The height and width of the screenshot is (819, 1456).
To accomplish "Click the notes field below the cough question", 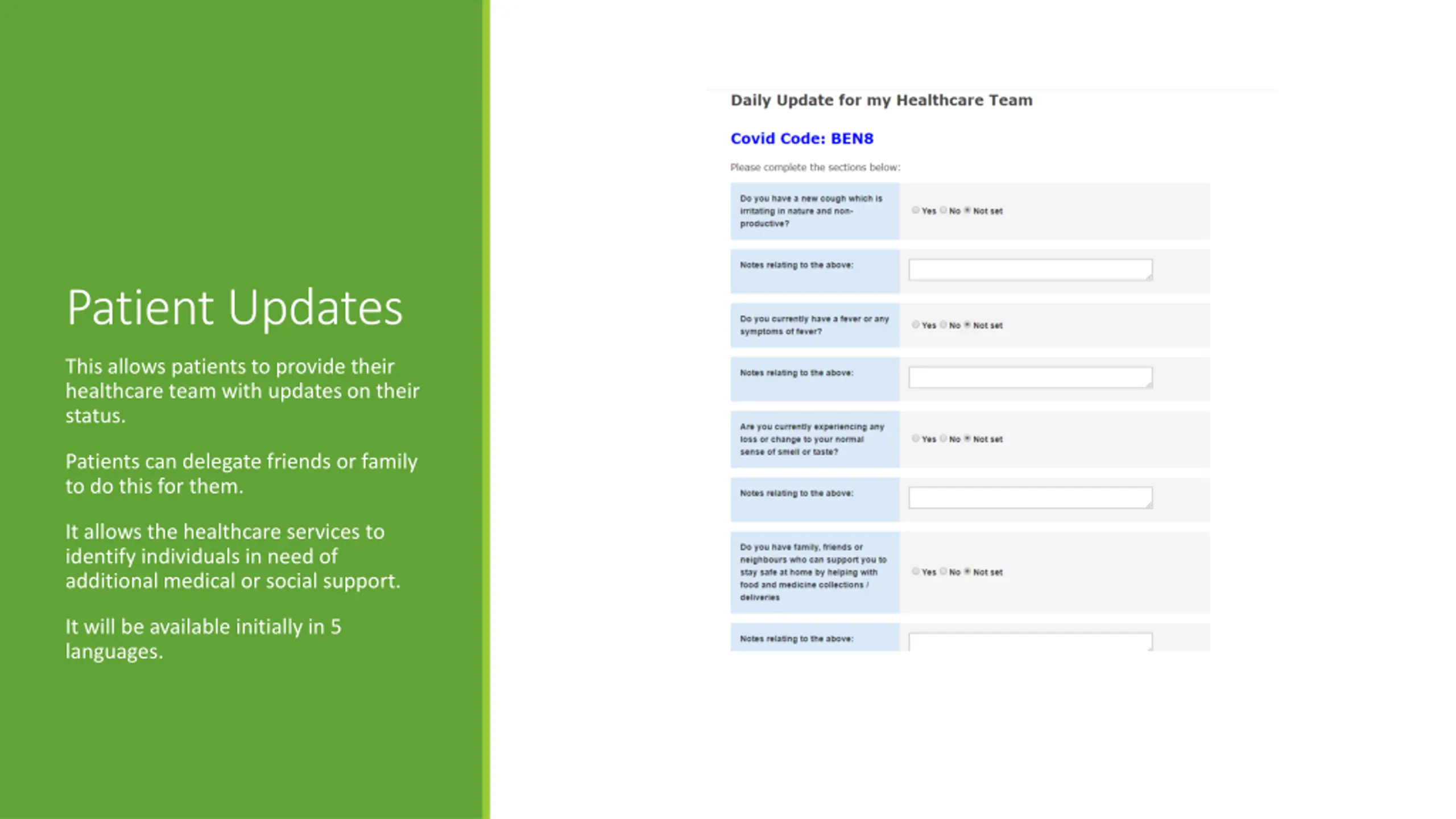I will point(1031,270).
